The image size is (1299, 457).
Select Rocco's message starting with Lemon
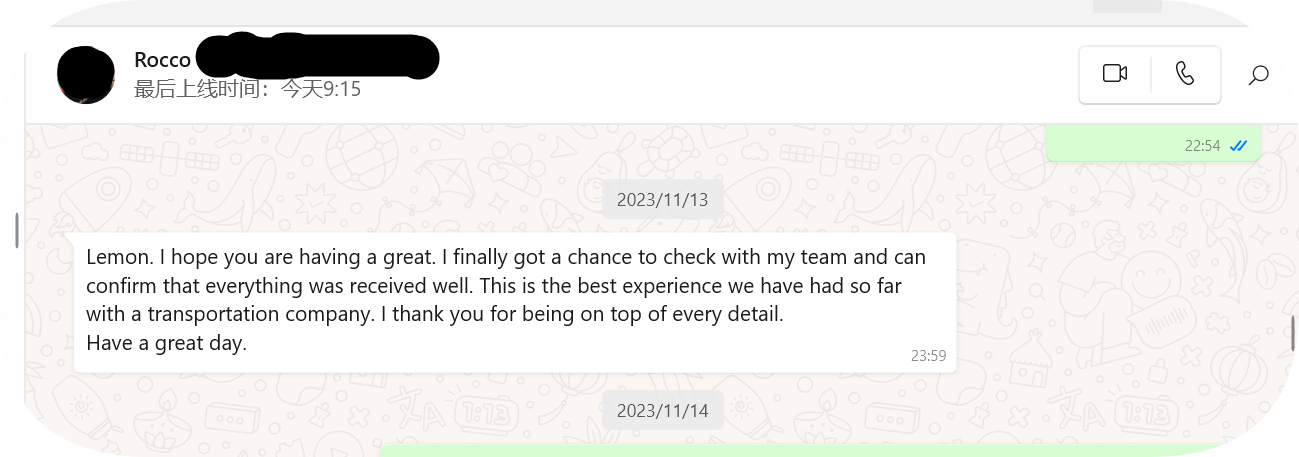click(x=515, y=302)
